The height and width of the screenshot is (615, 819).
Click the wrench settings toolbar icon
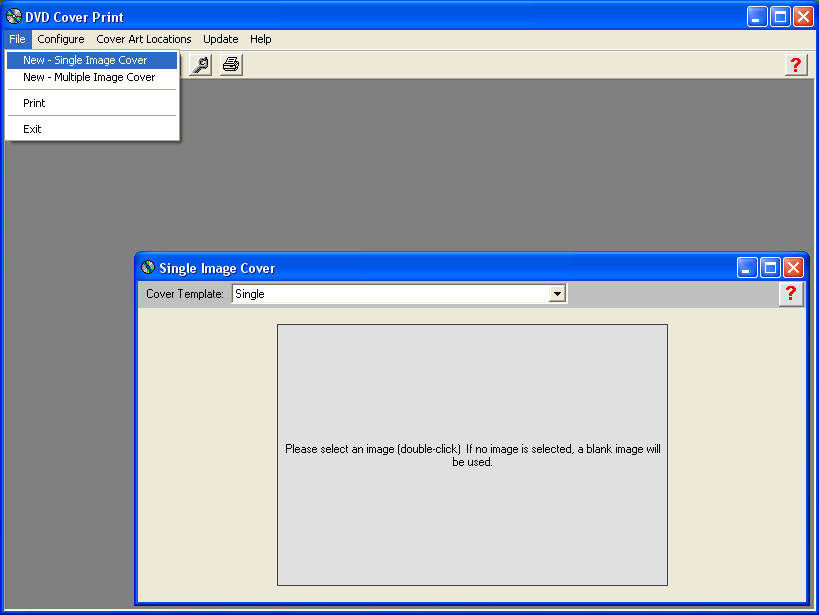200,65
